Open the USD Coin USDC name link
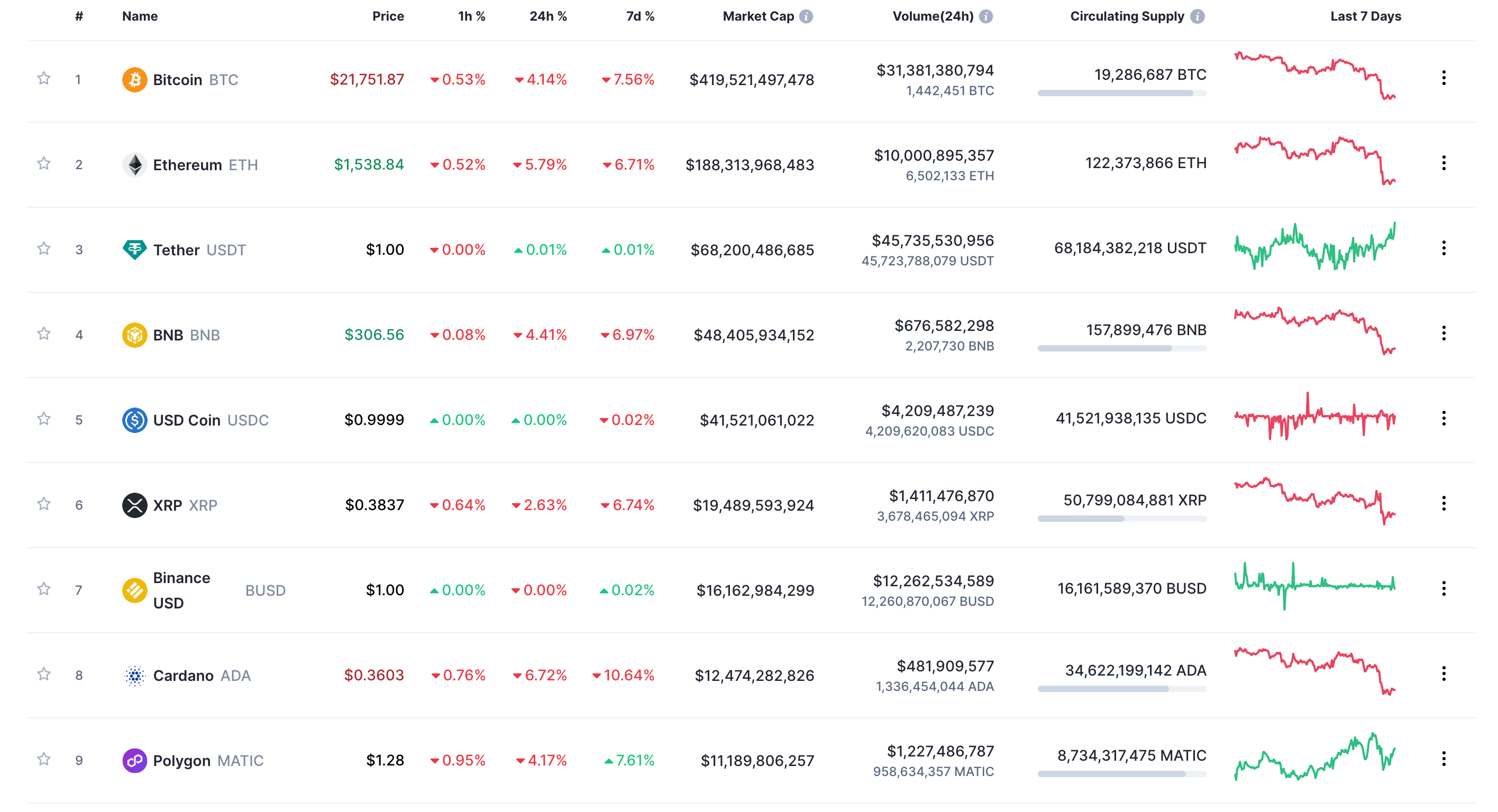Viewport: 1498px width, 812px height. pos(211,420)
